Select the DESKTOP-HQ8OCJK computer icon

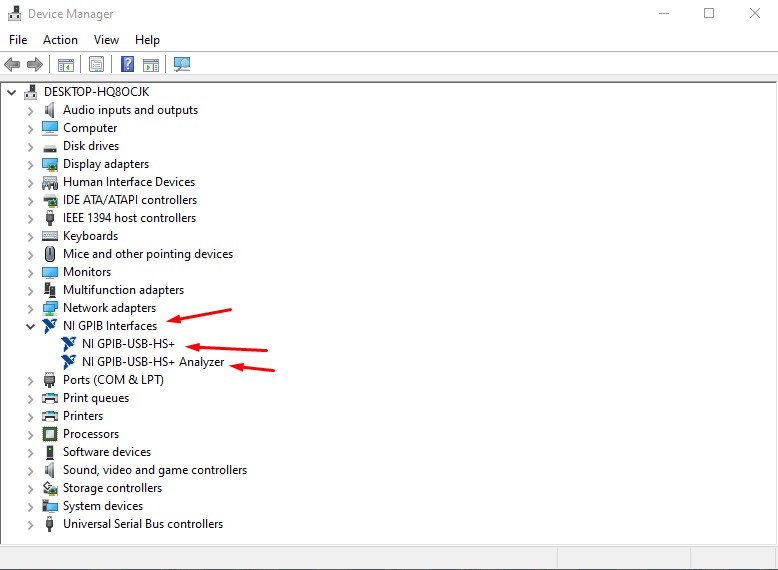tap(31, 92)
